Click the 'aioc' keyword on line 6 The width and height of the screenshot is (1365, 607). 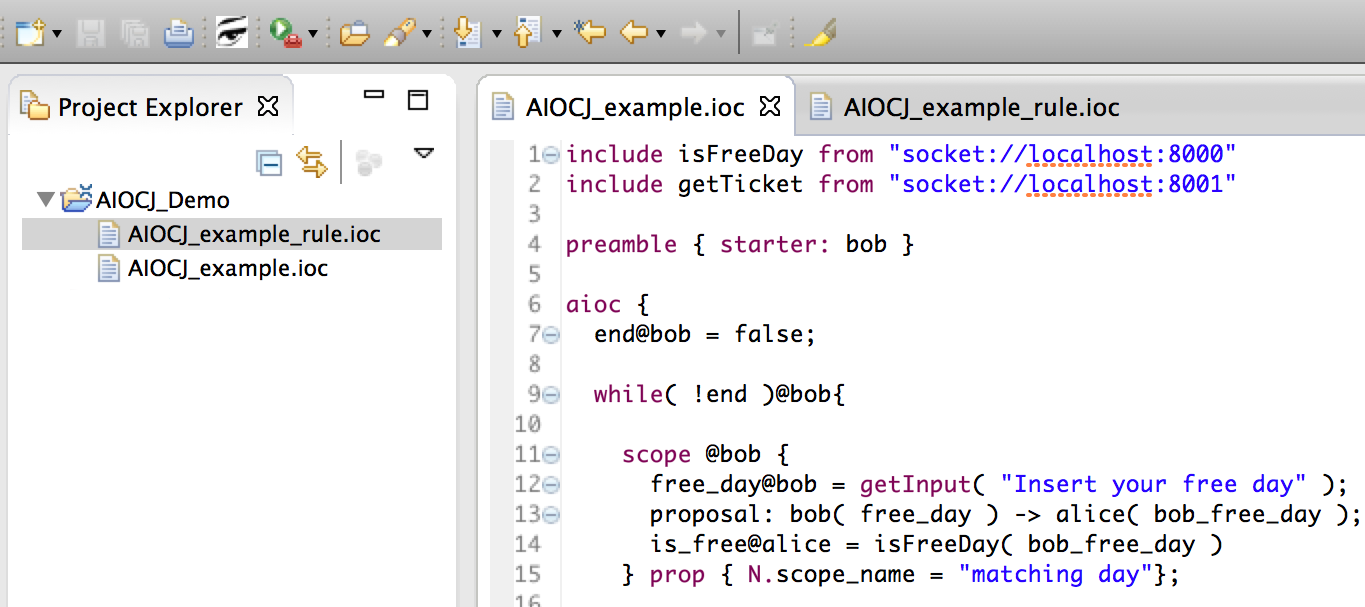click(x=594, y=304)
